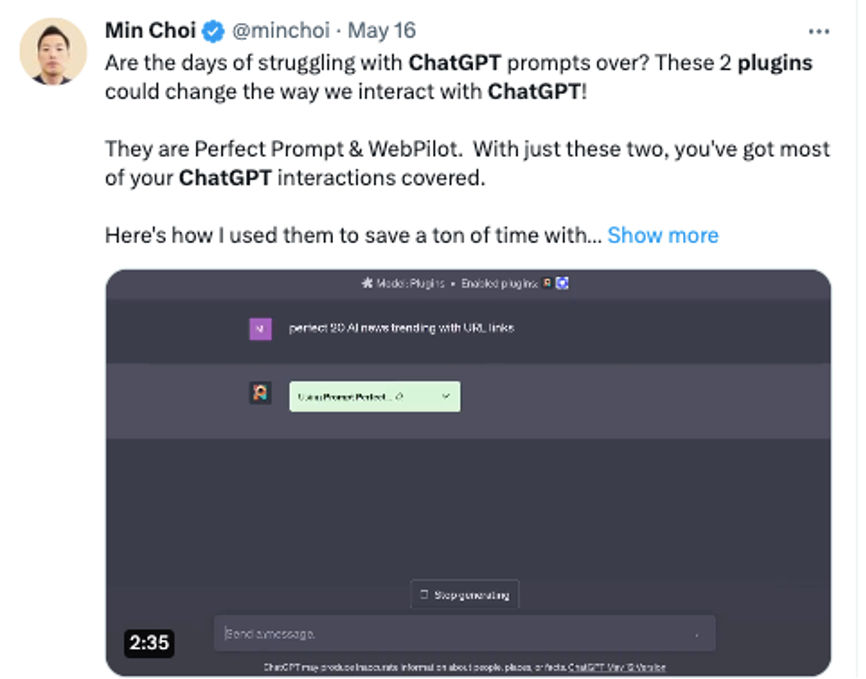Open the Min Choi display name
Screen dimensions: 866x679
149,31
